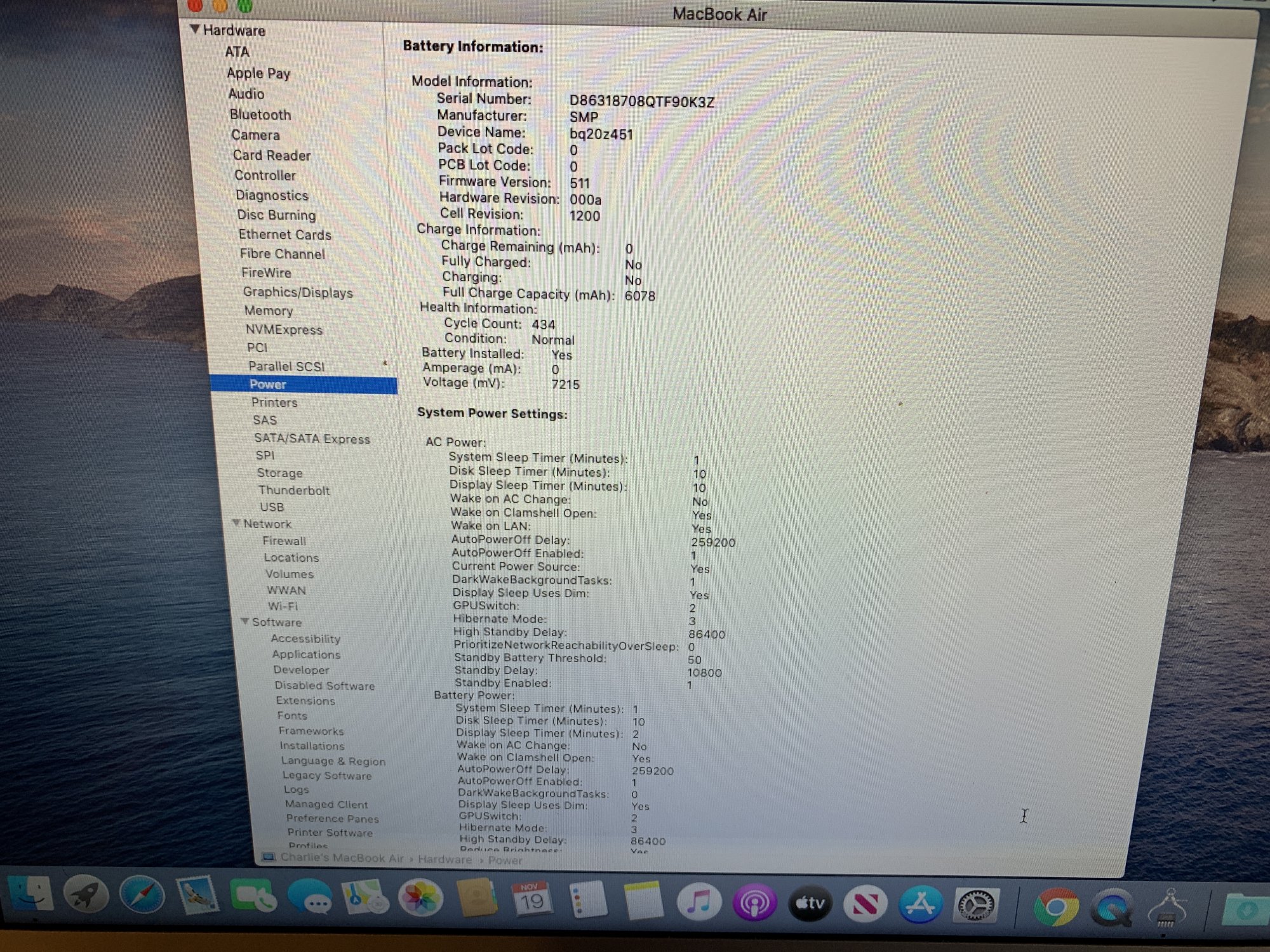Launch Launchpad rocket icon in dock

tap(86, 896)
